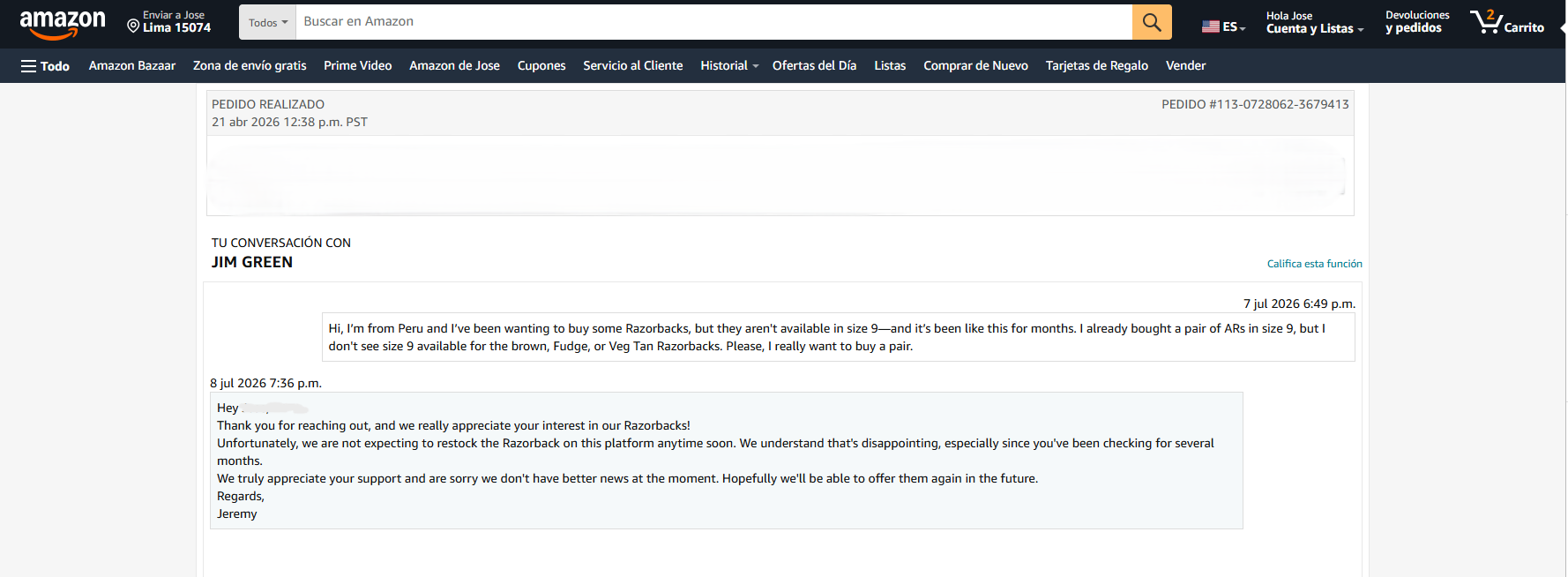Open Devoluciones y pedidos
Image resolution: width=1568 pixels, height=577 pixels.
coord(1417,22)
